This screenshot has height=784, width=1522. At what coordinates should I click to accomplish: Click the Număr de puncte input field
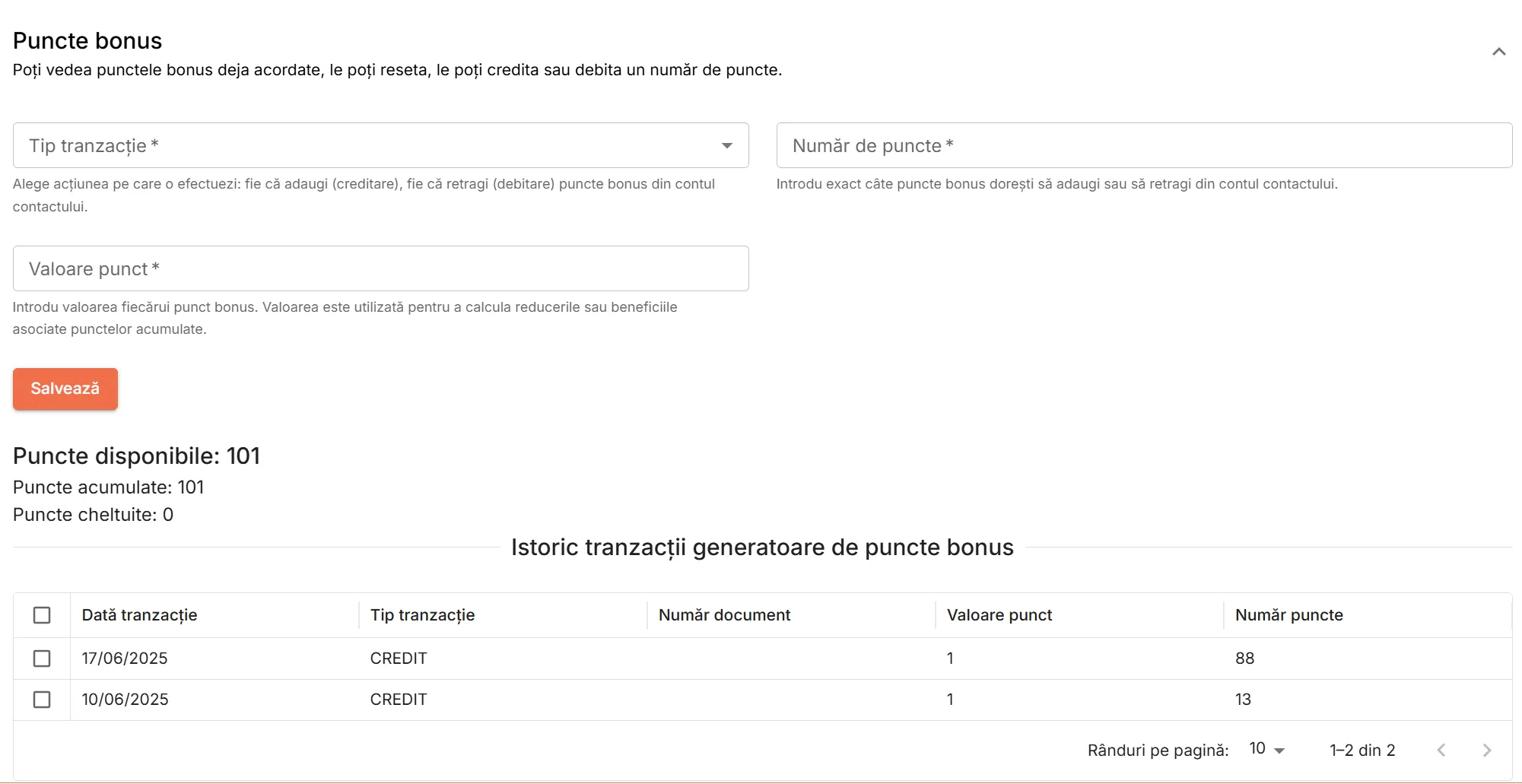click(1144, 145)
